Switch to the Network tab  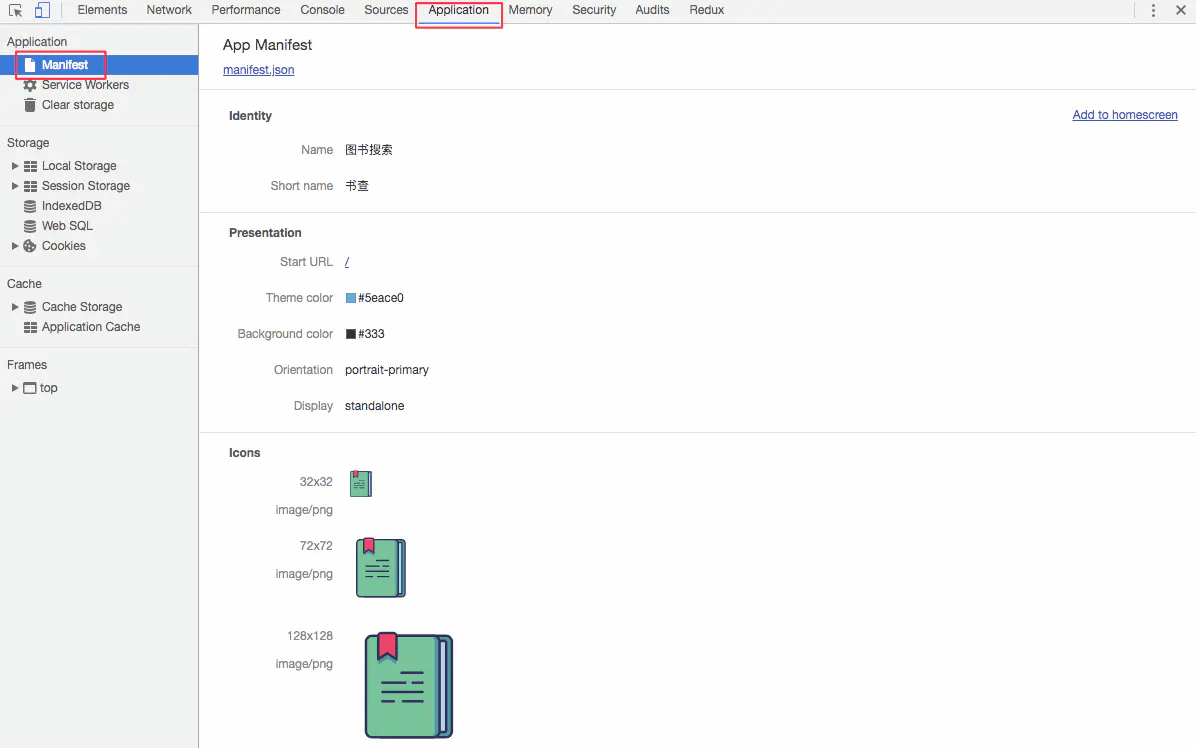point(169,10)
